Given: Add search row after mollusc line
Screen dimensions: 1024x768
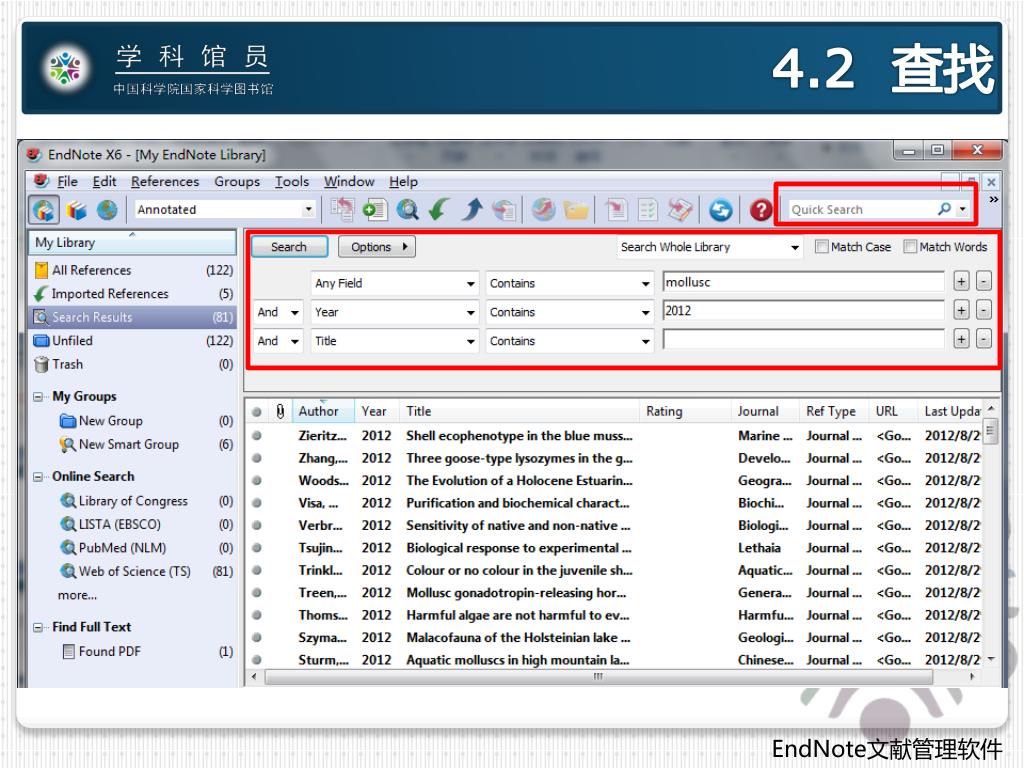Looking at the screenshot, I should pos(961,281).
